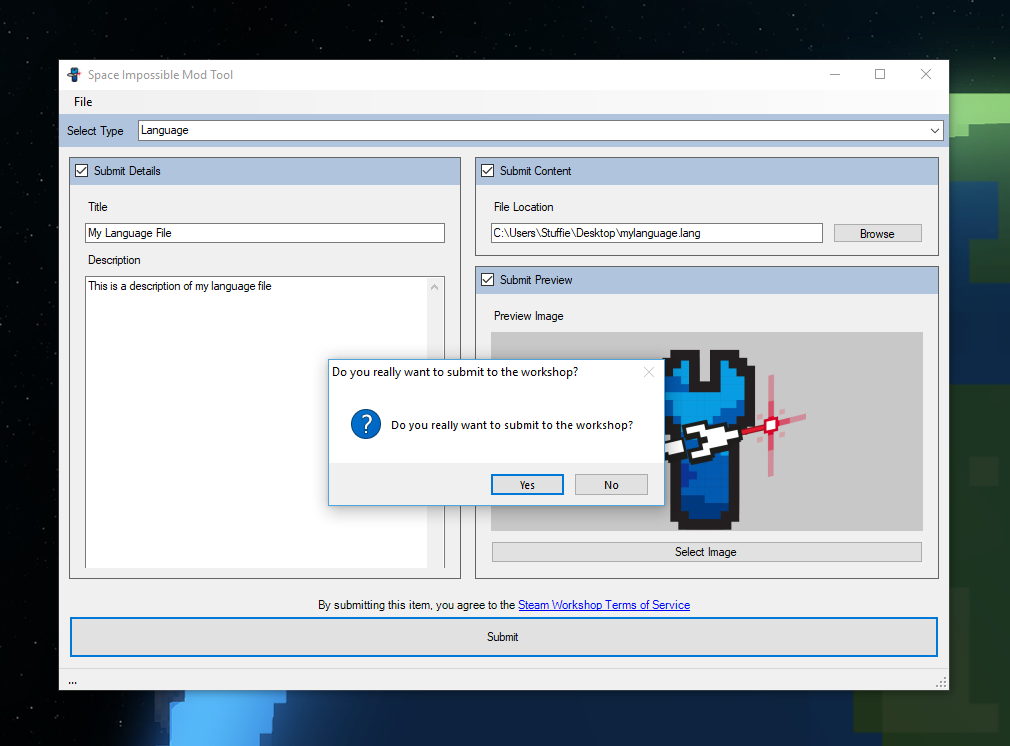The width and height of the screenshot is (1010, 746).
Task: Toggle the Submit Details checkbox
Action: point(82,171)
